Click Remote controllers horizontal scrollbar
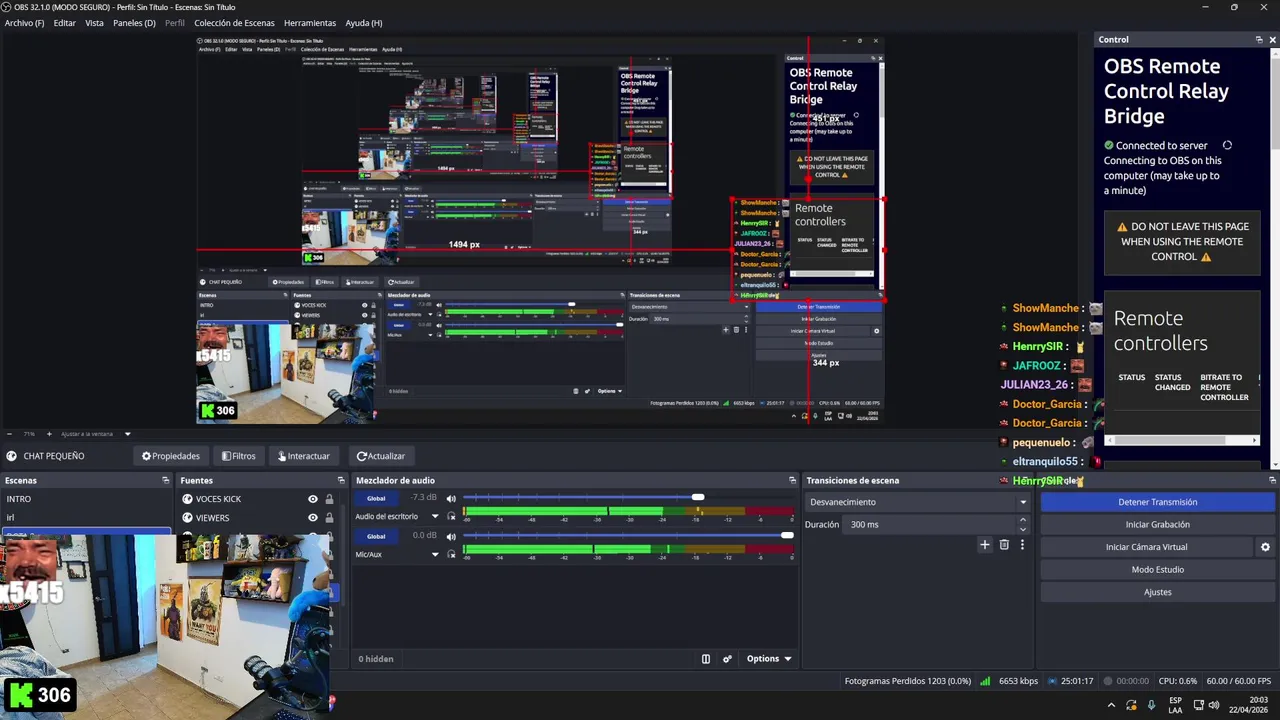This screenshot has width=1280, height=720. click(x=1182, y=440)
